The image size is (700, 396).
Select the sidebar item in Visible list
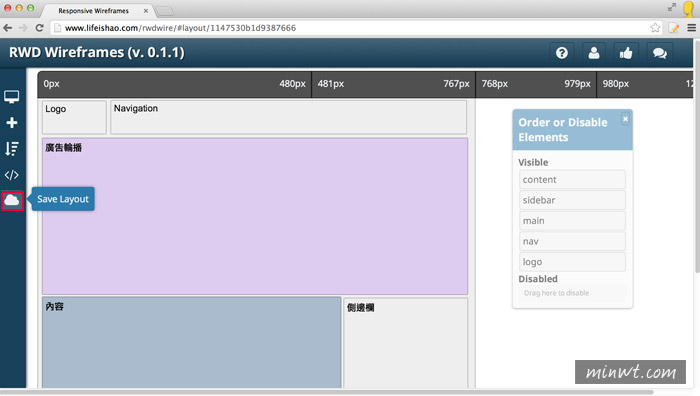pyautogui.click(x=572, y=200)
